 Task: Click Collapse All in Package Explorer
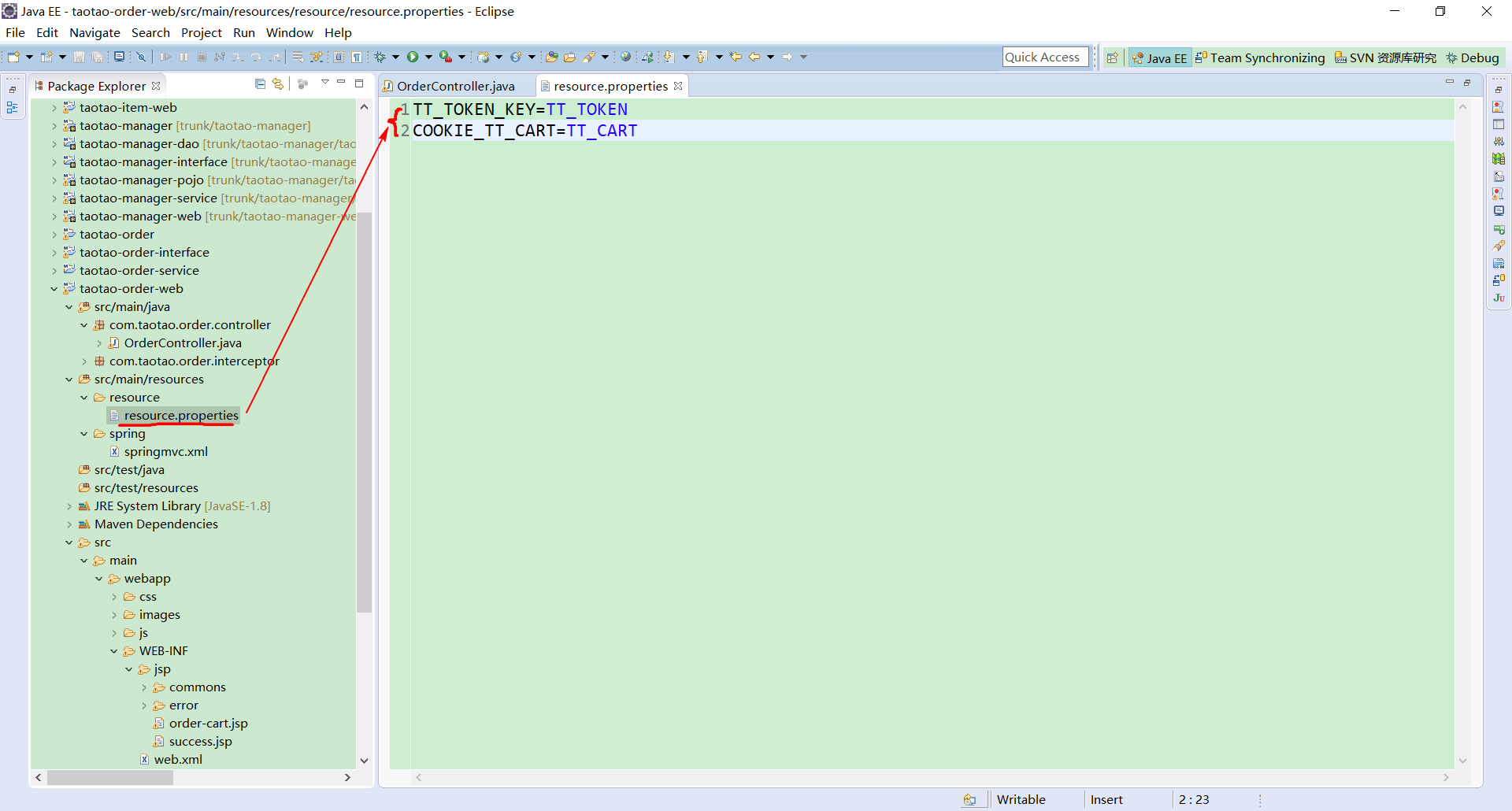pyautogui.click(x=260, y=84)
